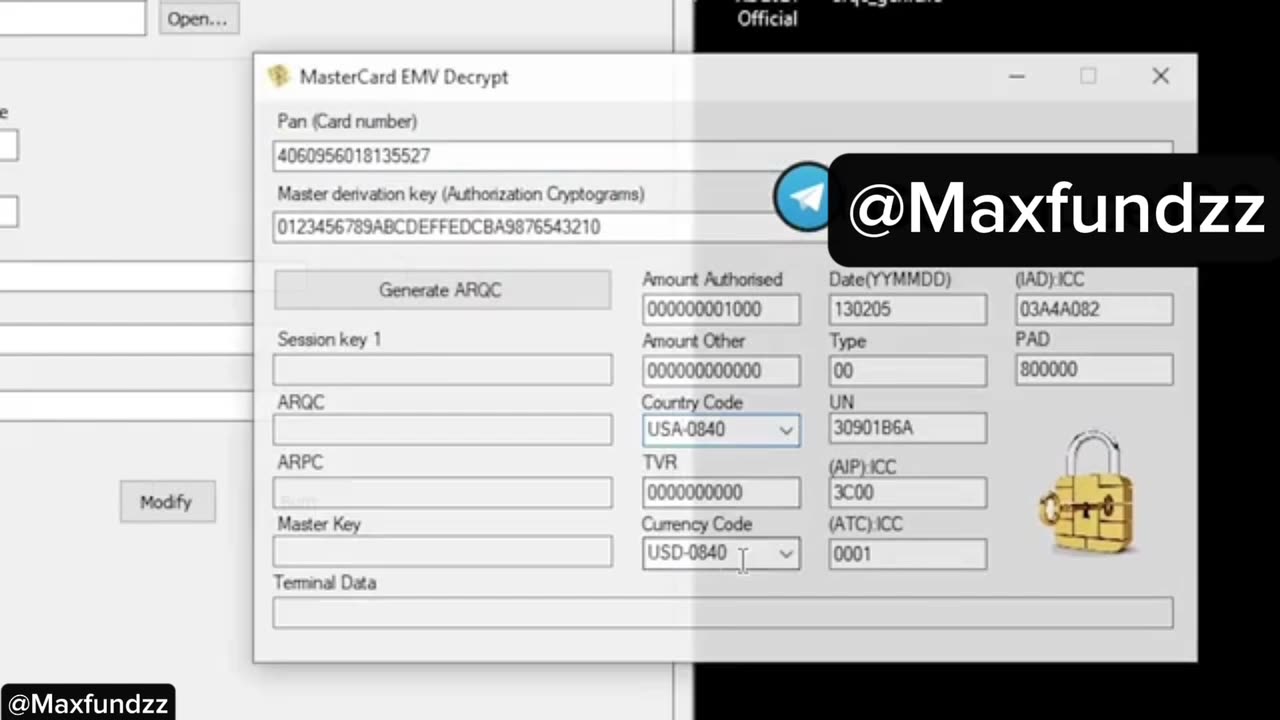
Task: Click the "Amount Authorised" label
Action: [712, 280]
